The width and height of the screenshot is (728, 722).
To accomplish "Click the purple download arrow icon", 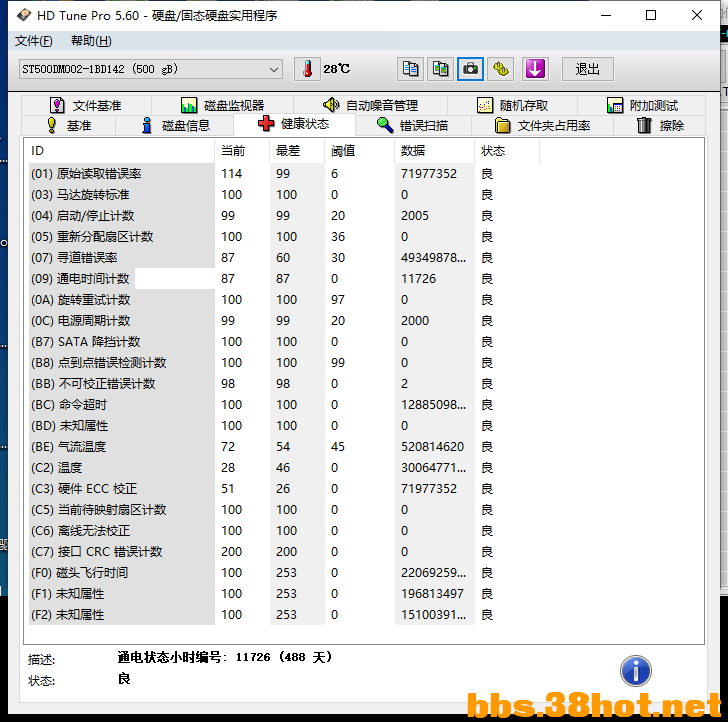I will pos(535,69).
